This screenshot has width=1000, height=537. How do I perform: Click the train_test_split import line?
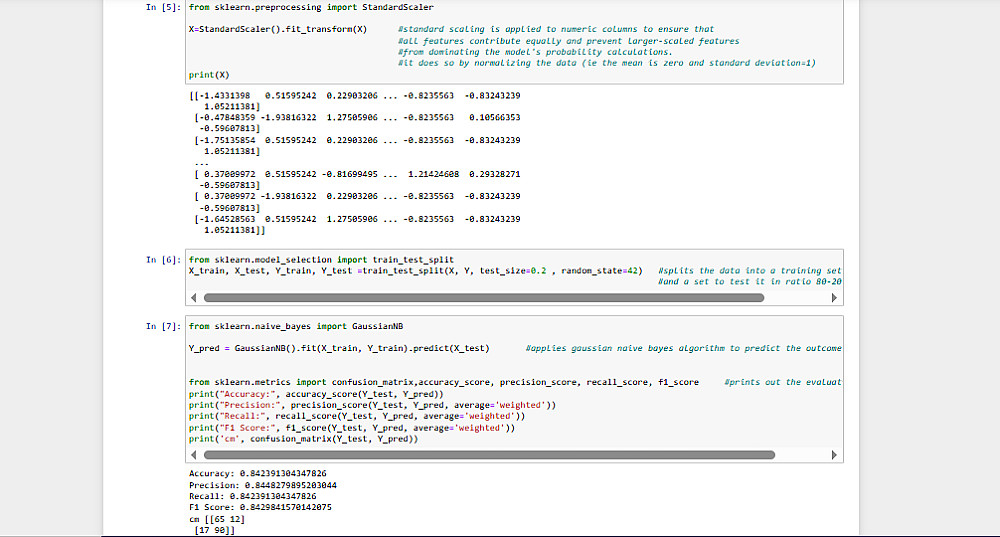click(x=321, y=260)
